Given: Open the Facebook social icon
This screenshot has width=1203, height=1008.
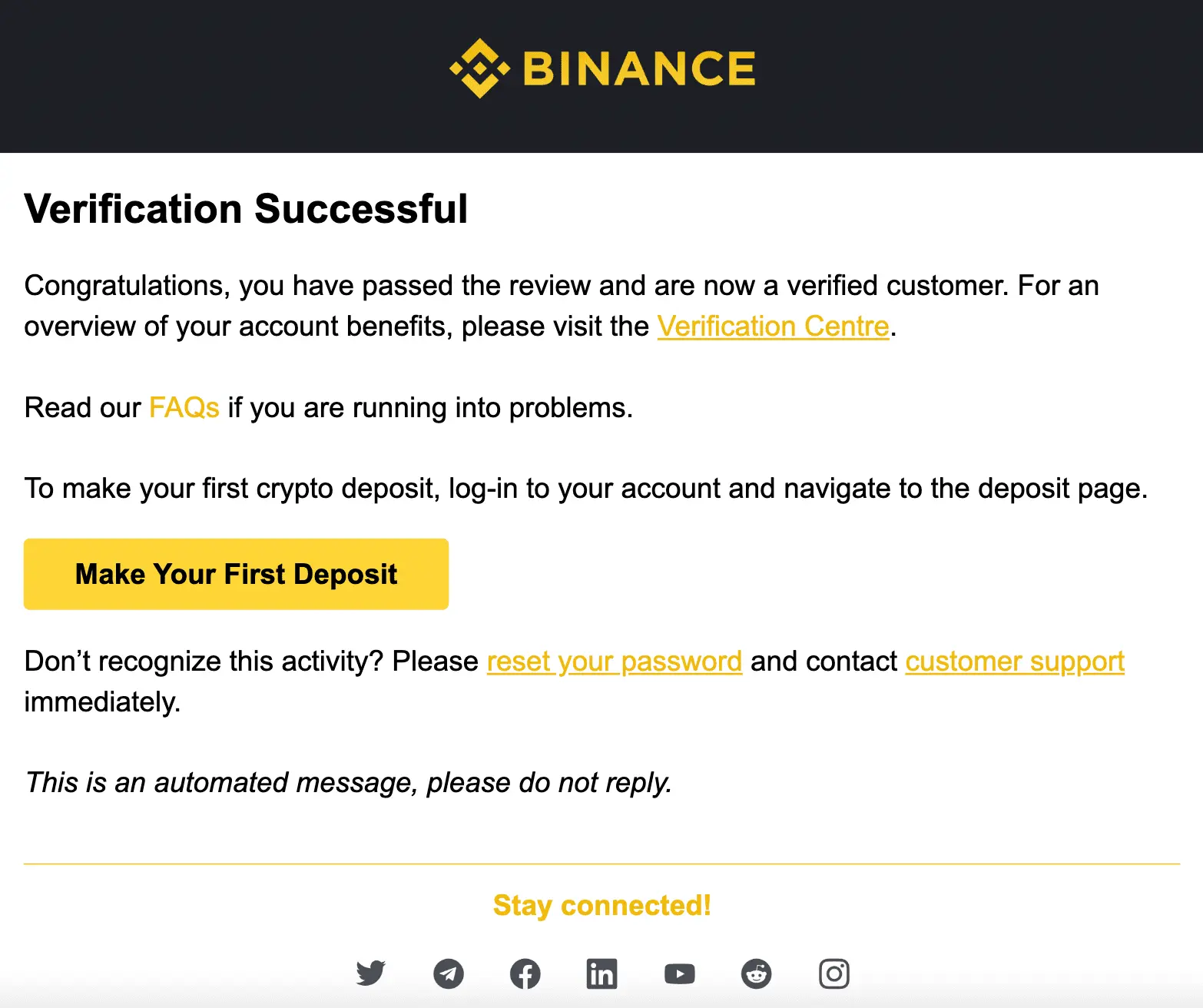Looking at the screenshot, I should 525,973.
